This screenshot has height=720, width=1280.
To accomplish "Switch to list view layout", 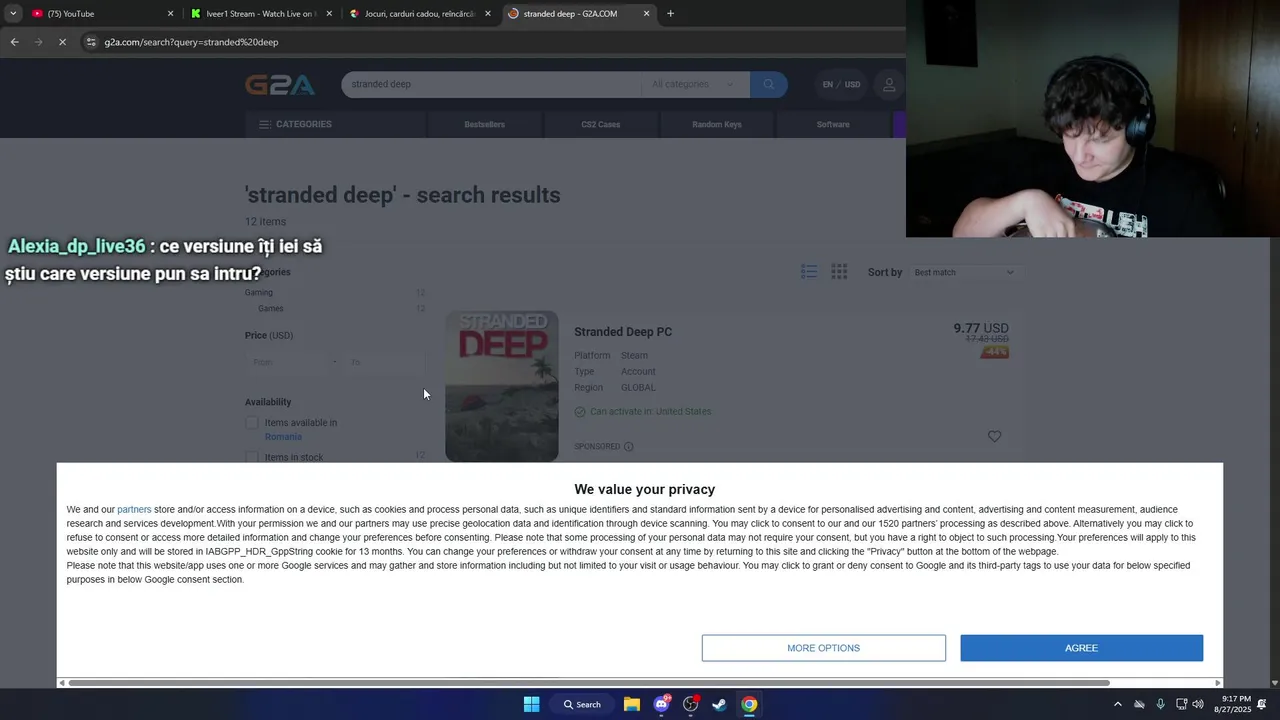I will pyautogui.click(x=809, y=272).
